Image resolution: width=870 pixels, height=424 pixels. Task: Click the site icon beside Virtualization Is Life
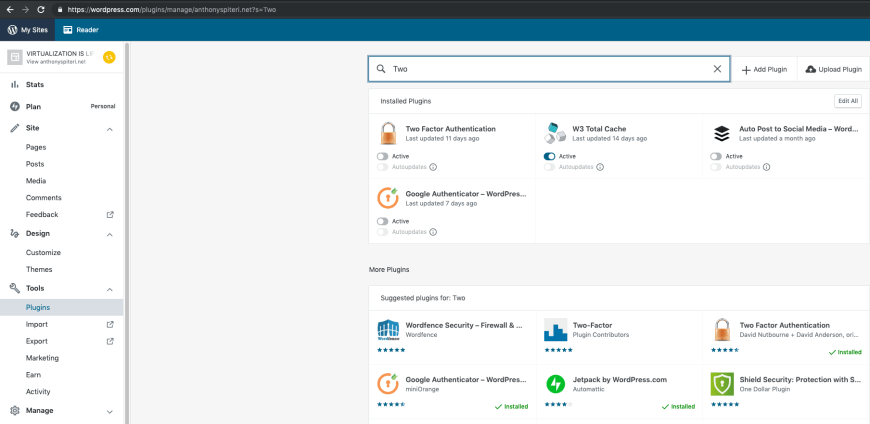(x=15, y=57)
